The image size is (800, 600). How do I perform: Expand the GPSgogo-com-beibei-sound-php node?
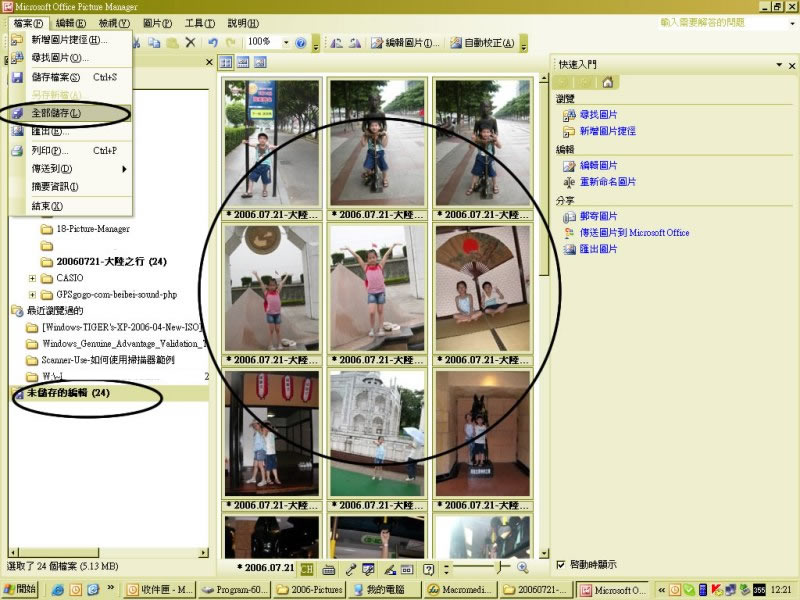pyautogui.click(x=32, y=295)
